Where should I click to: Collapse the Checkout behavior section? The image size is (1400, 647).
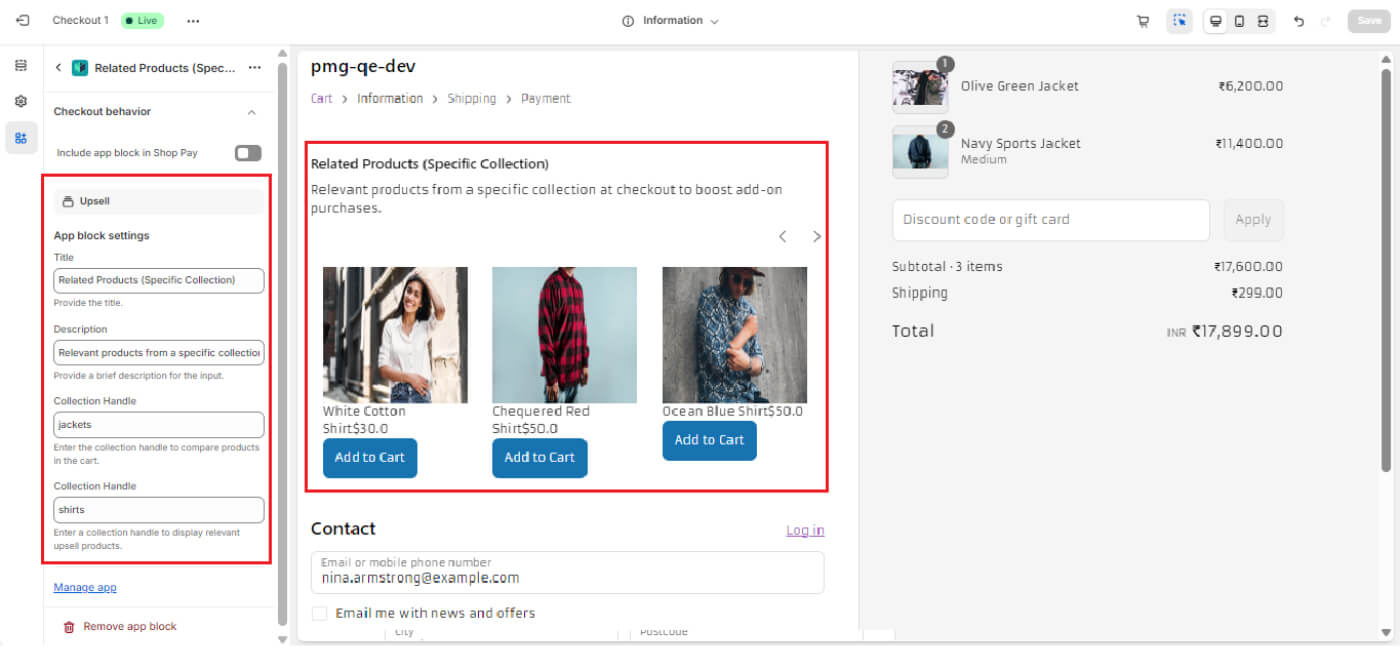(x=252, y=112)
